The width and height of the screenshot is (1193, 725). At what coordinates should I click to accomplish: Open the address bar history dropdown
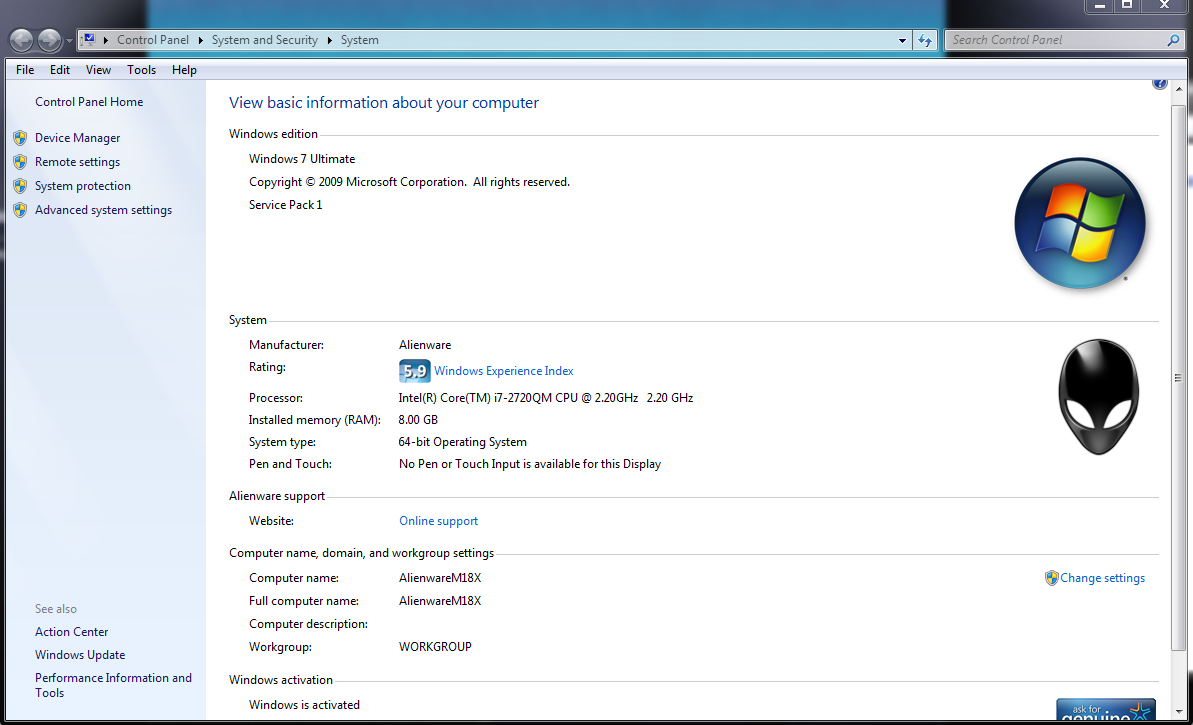coord(902,40)
